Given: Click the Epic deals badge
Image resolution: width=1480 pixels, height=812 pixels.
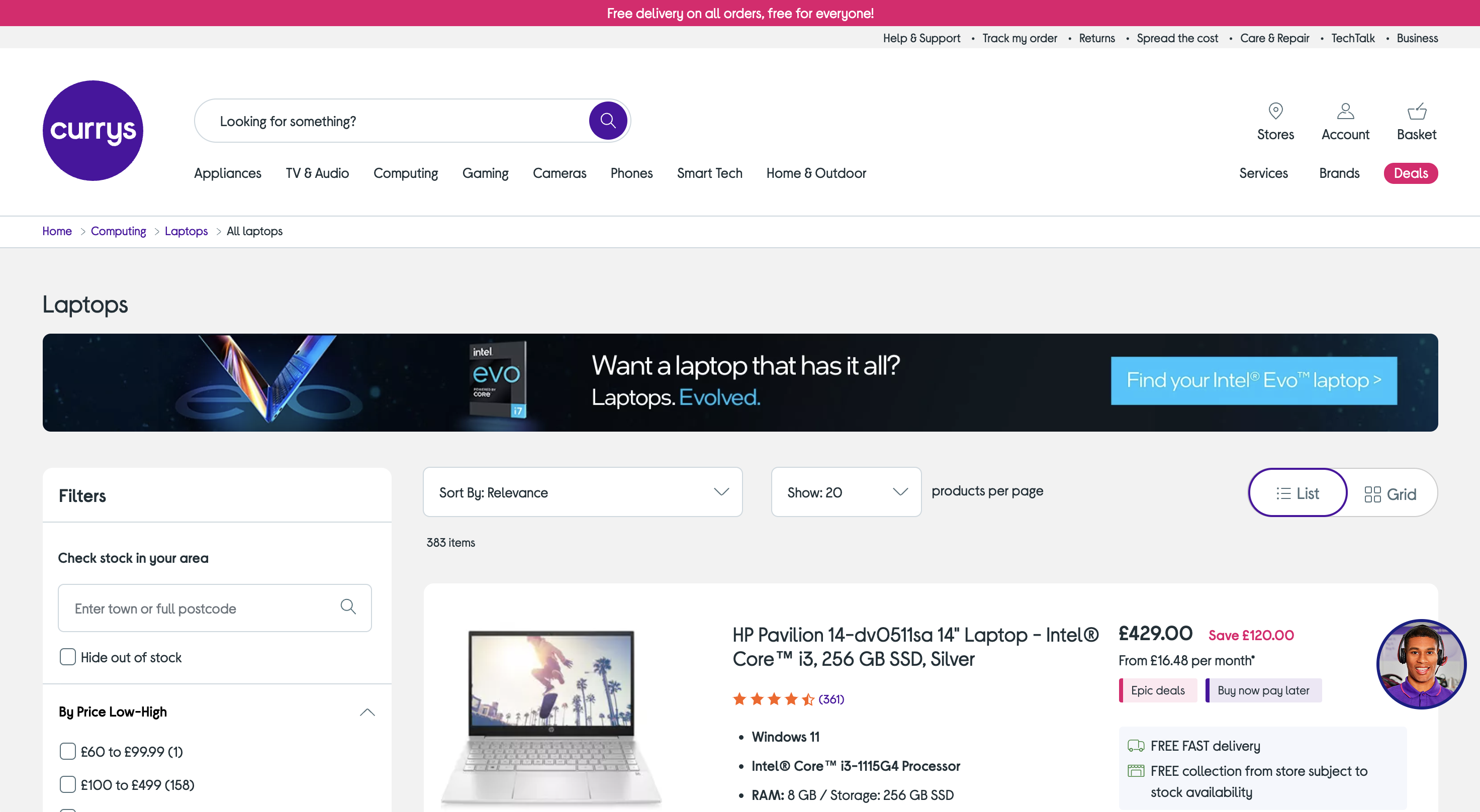Looking at the screenshot, I should point(1158,690).
